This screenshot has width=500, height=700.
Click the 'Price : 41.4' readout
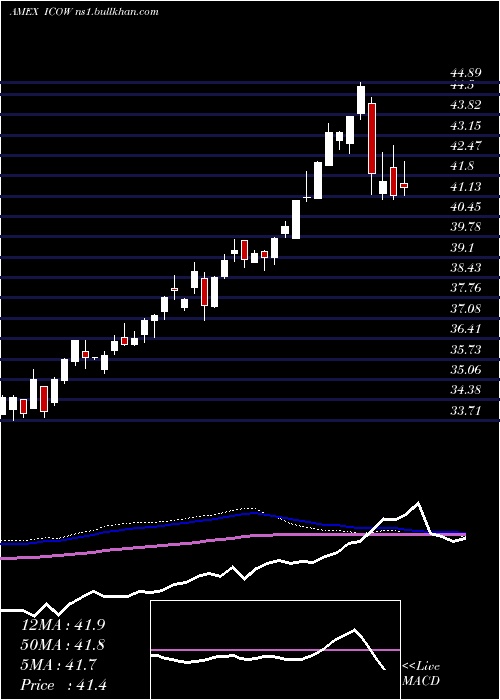[x=63, y=685]
